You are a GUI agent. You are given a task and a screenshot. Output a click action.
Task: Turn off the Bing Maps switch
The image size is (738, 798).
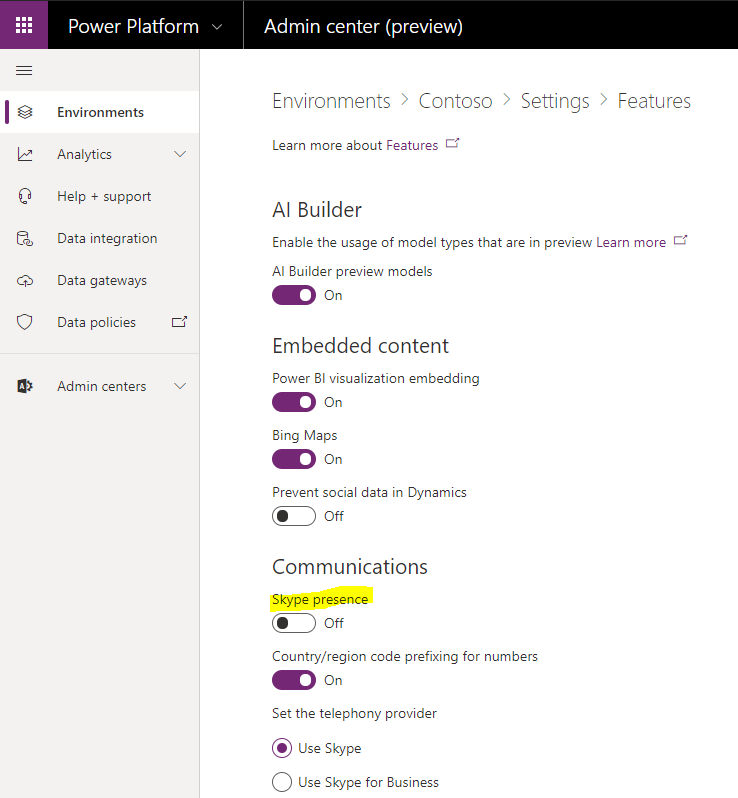pos(294,459)
